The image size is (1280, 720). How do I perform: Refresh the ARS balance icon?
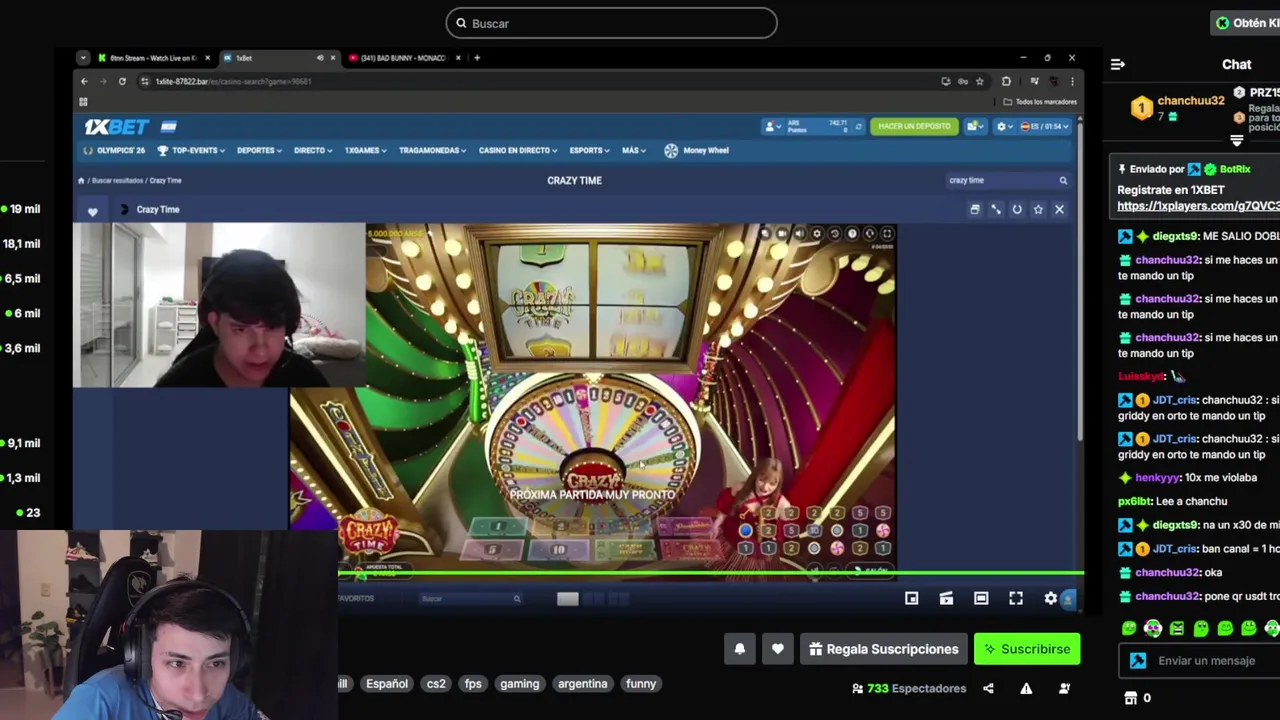(x=858, y=127)
